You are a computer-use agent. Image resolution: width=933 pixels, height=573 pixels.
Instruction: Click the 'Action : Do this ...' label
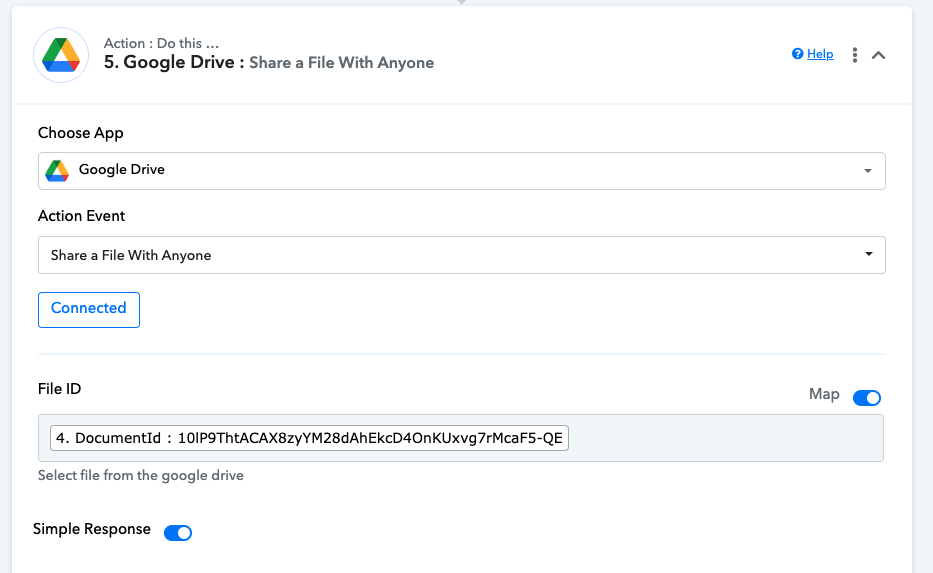161,43
